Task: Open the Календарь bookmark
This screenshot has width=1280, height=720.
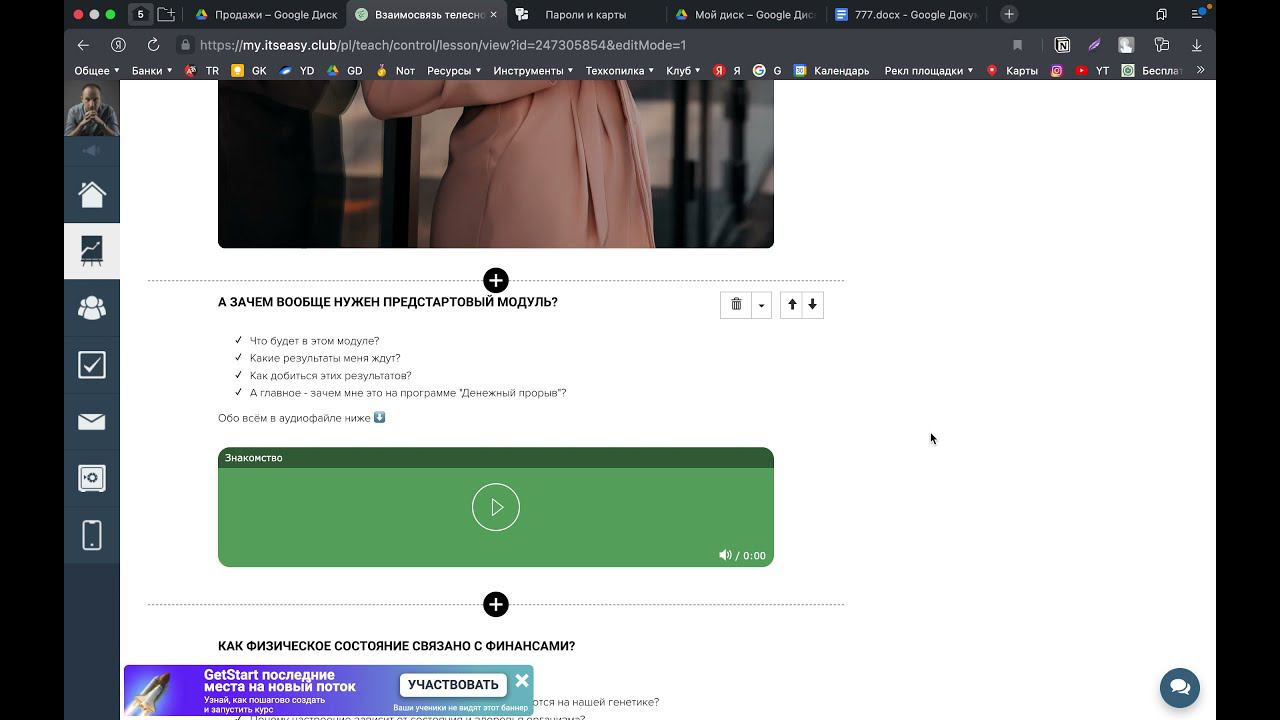Action: click(x=832, y=71)
